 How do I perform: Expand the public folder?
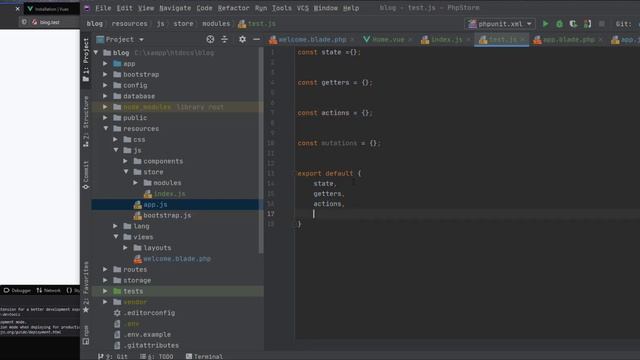pos(105,118)
